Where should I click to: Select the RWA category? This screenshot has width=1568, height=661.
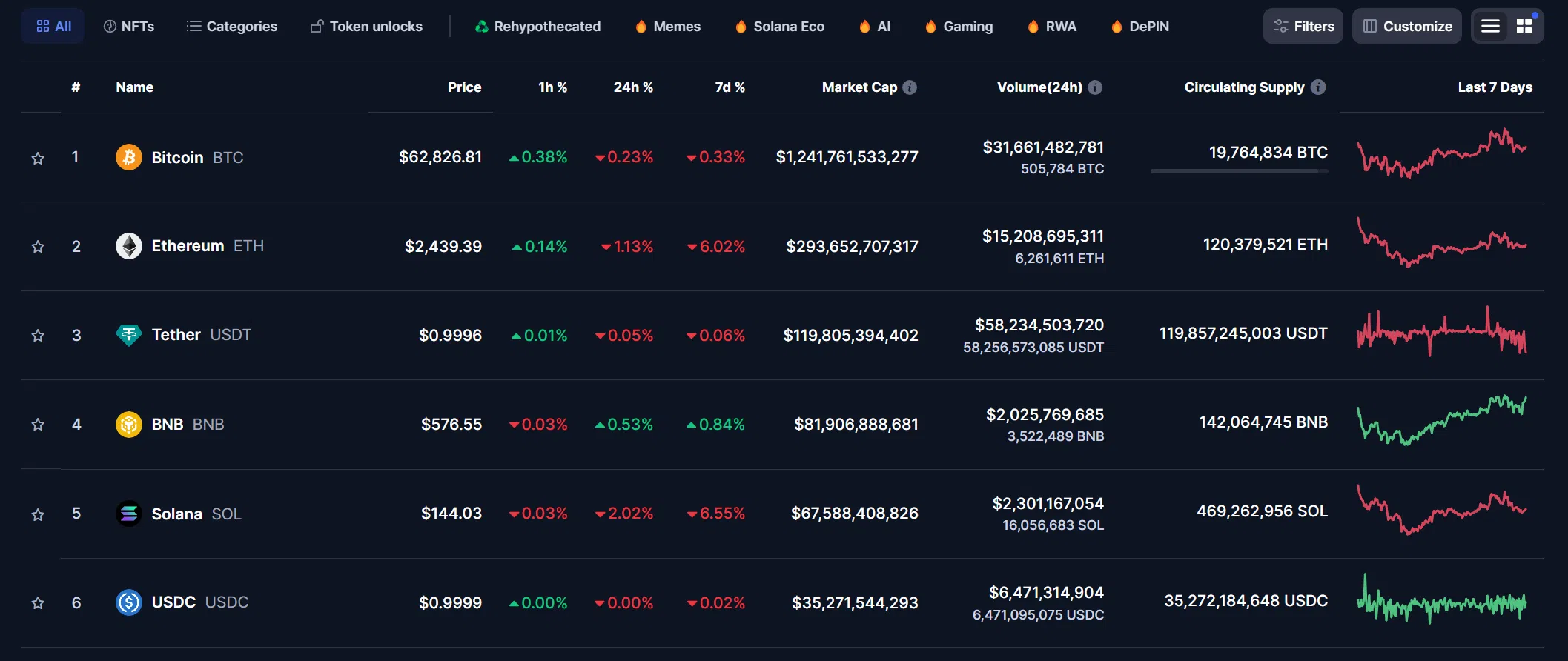(x=1052, y=26)
